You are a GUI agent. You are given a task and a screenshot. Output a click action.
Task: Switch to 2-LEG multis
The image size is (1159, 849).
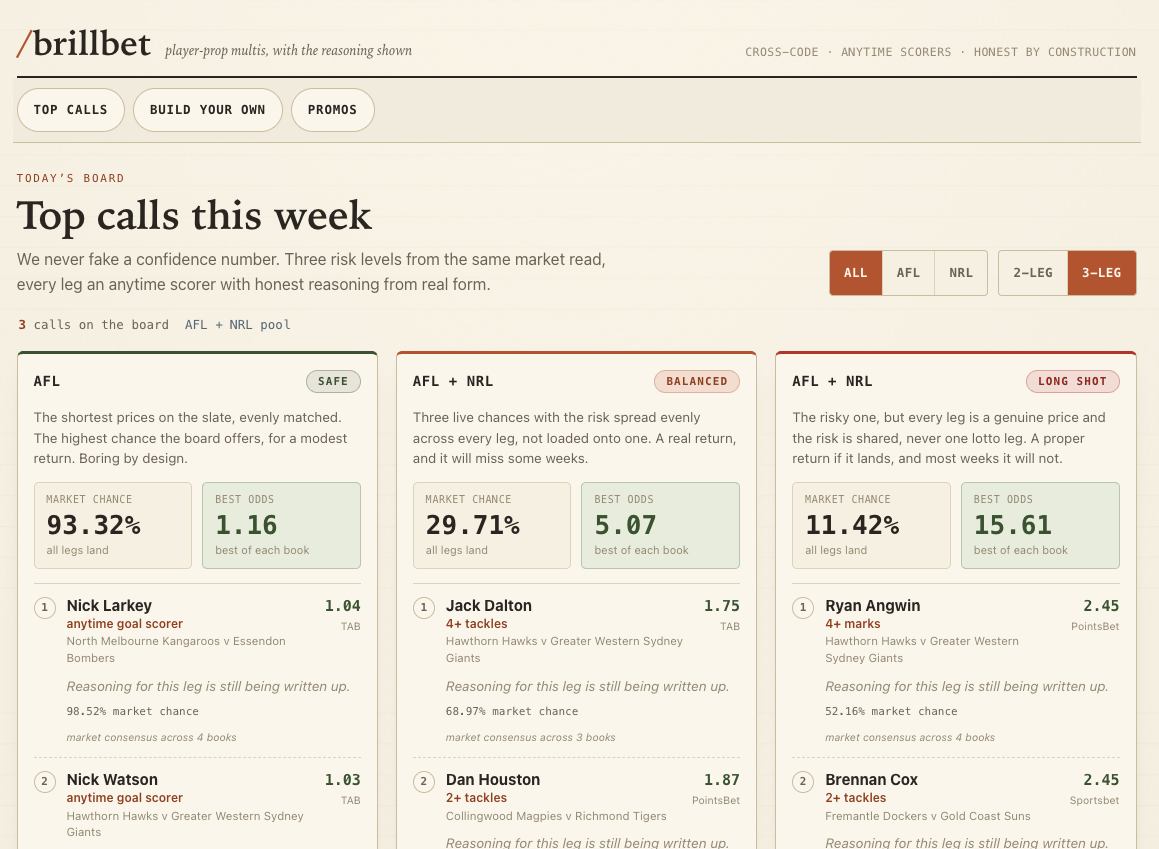click(x=1033, y=273)
